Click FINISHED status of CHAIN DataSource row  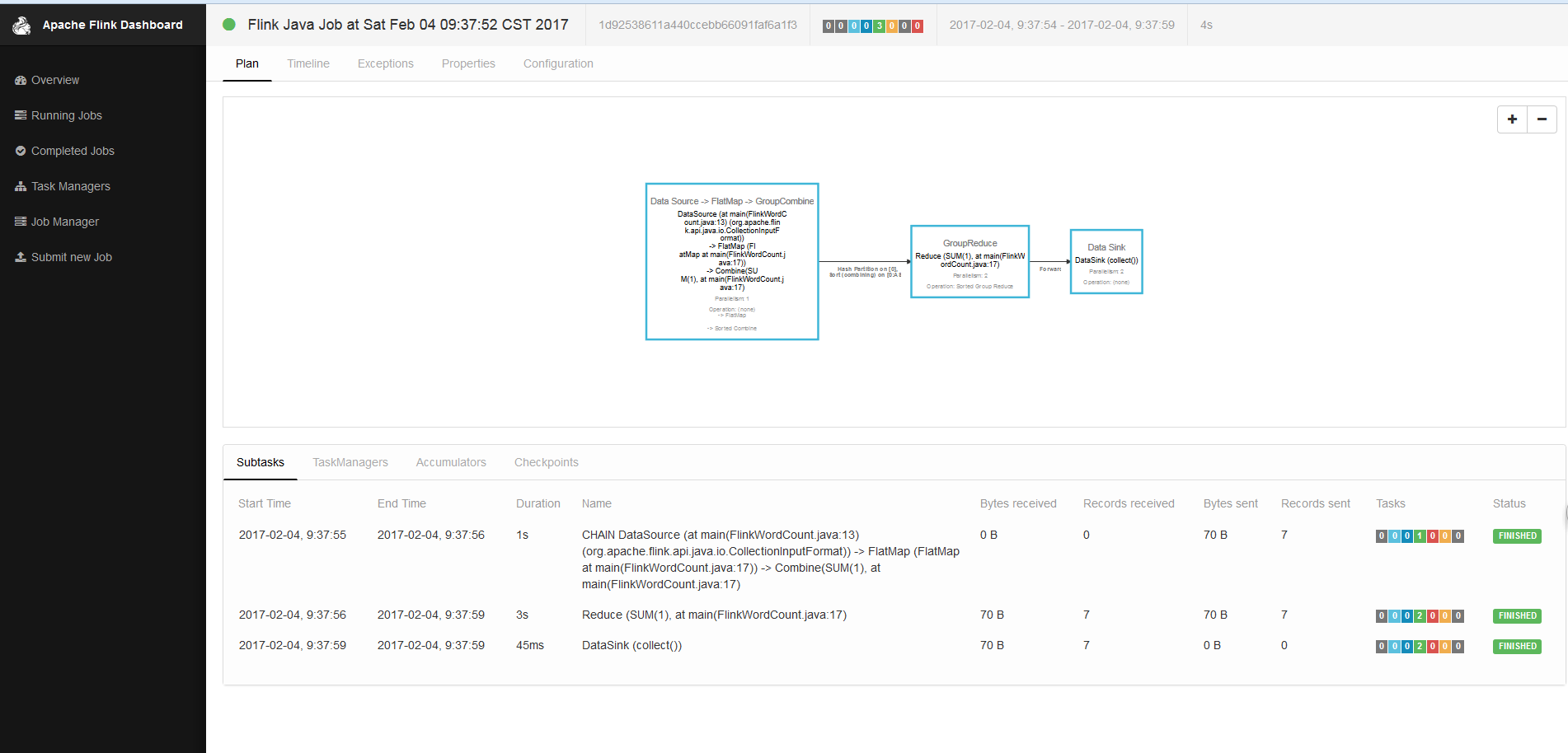[1517, 536]
